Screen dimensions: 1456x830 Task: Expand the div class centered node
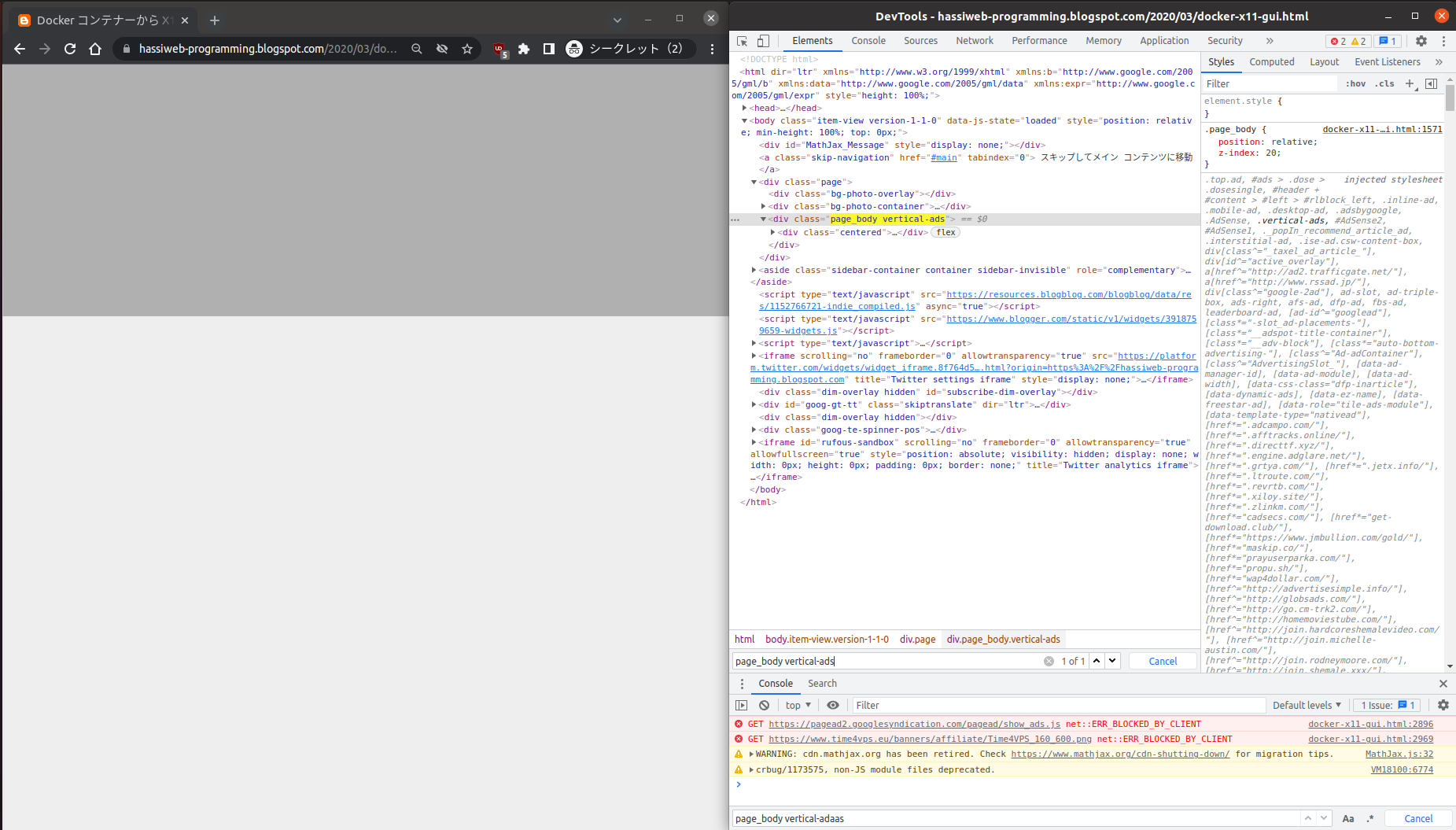click(x=772, y=233)
